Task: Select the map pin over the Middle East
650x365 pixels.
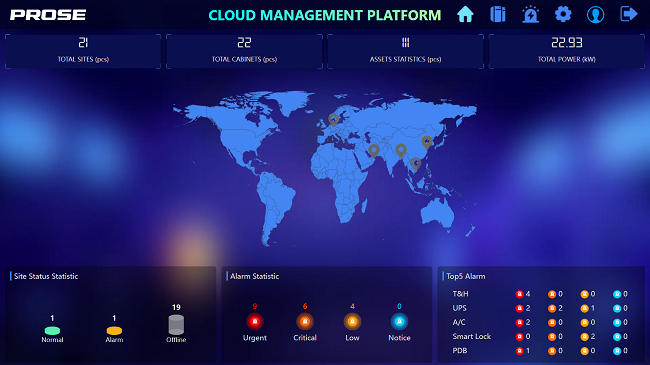Action: (374, 151)
